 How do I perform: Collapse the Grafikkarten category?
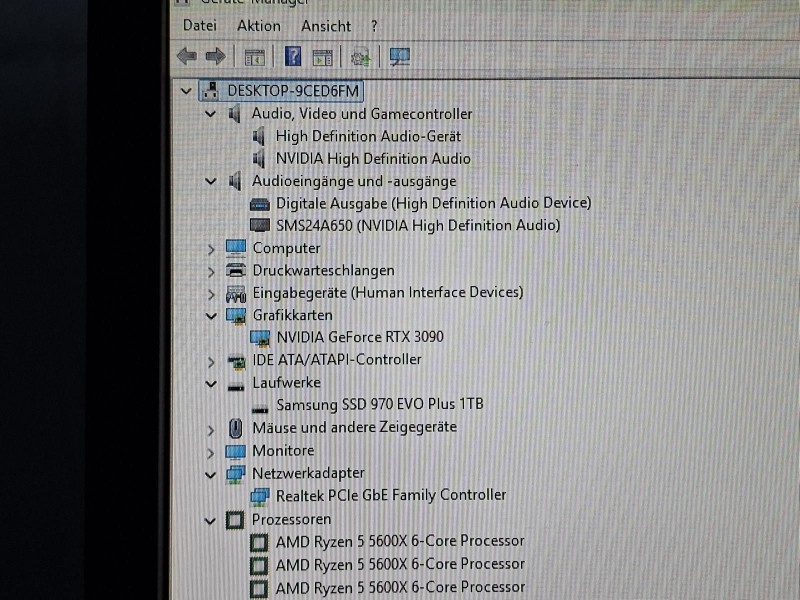coord(211,315)
